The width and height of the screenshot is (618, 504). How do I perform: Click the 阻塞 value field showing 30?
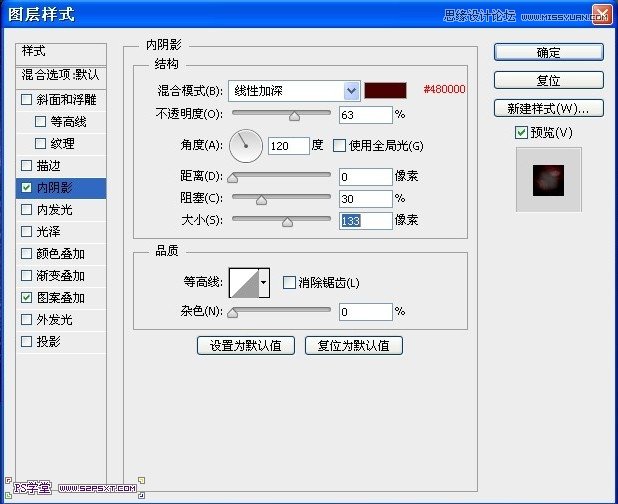tap(366, 199)
